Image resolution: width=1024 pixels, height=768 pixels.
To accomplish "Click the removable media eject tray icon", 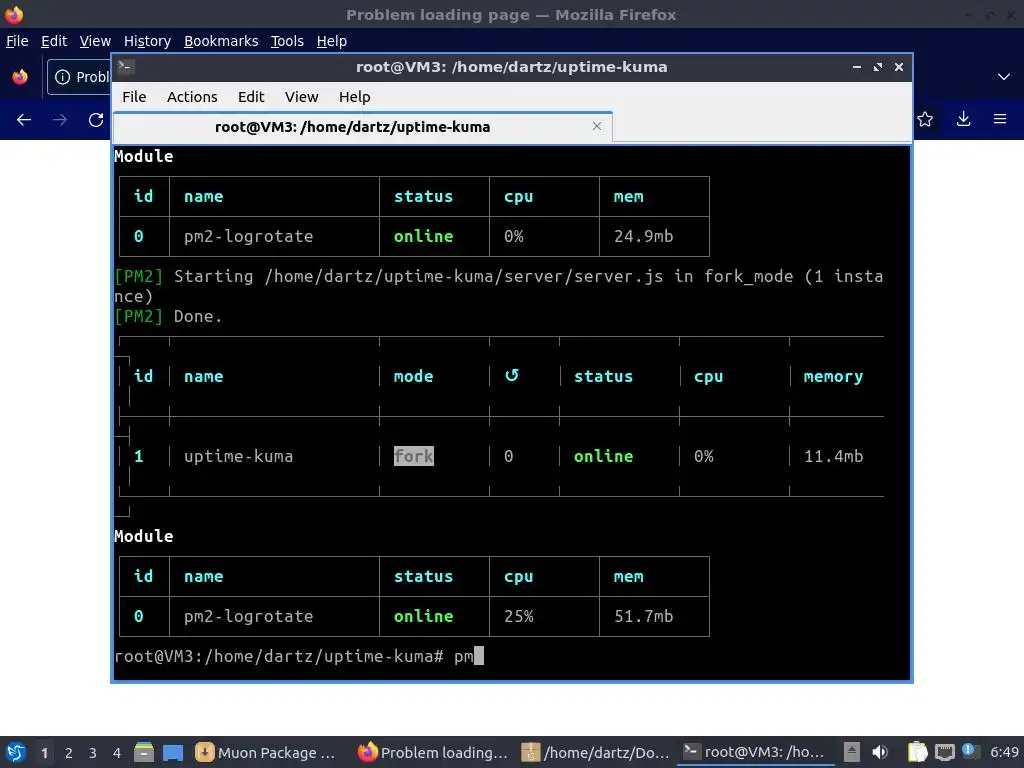I will pos(852,752).
